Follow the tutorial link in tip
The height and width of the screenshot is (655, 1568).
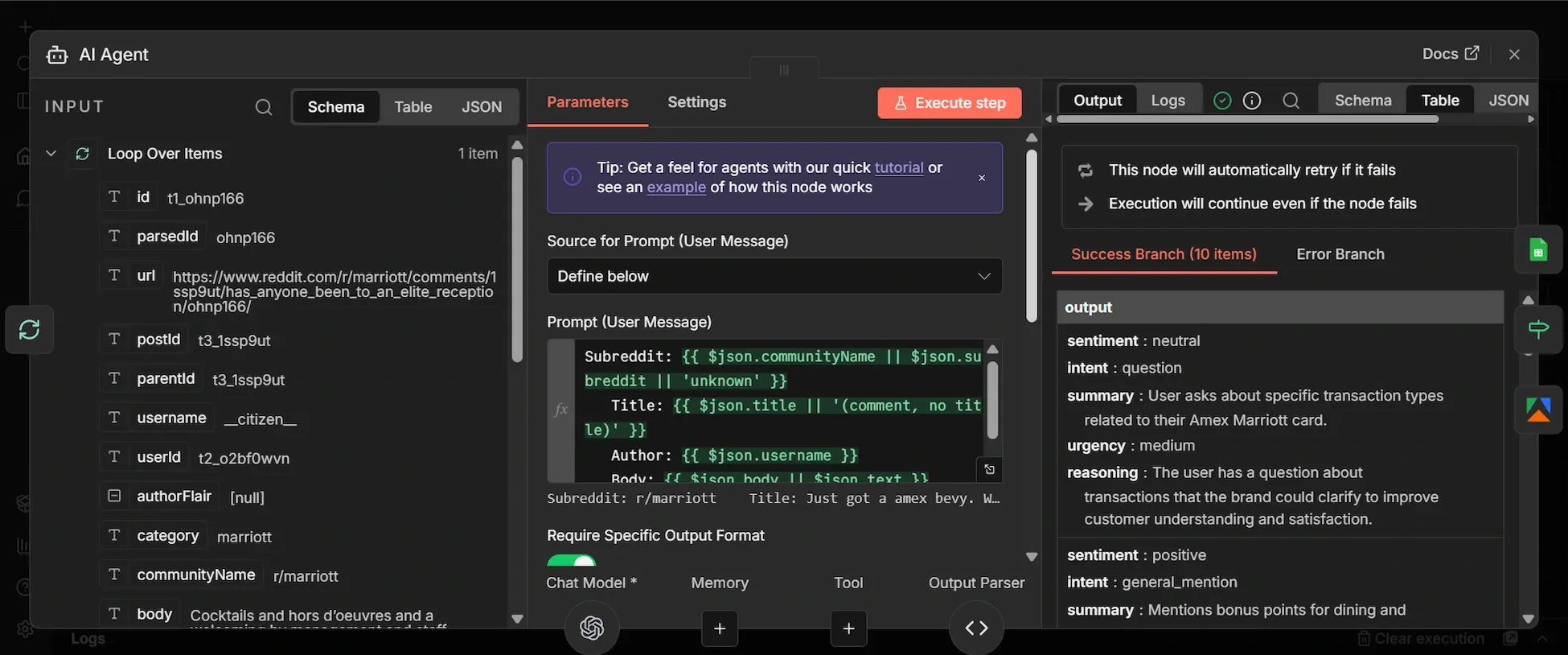[x=899, y=167]
